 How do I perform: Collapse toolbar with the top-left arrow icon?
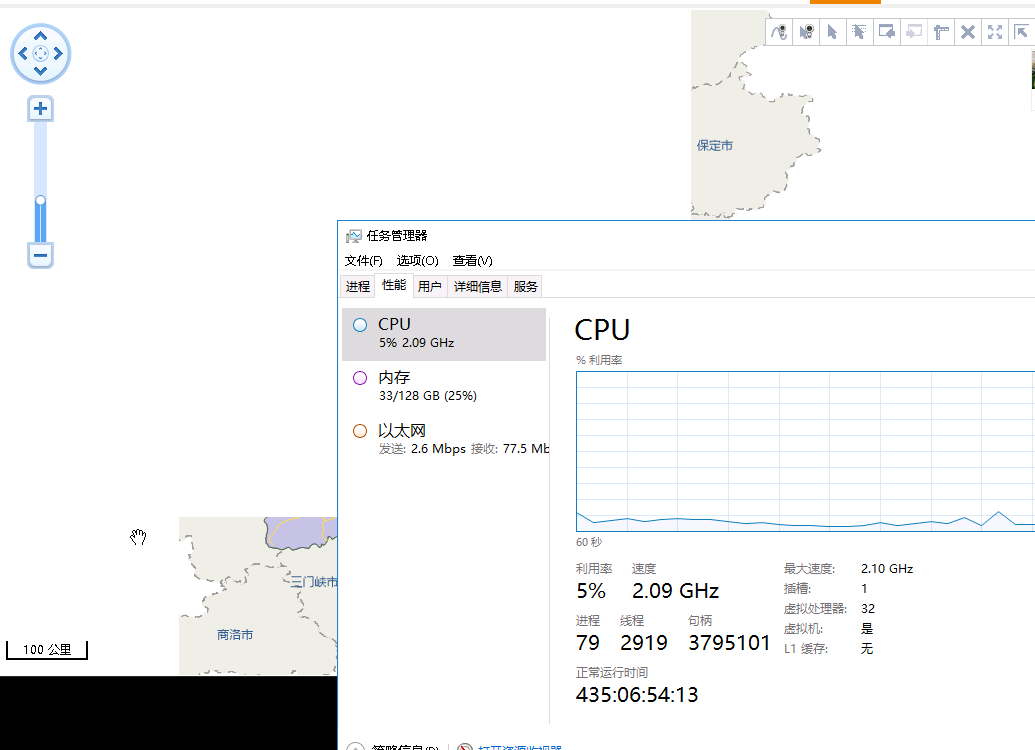point(1021,32)
